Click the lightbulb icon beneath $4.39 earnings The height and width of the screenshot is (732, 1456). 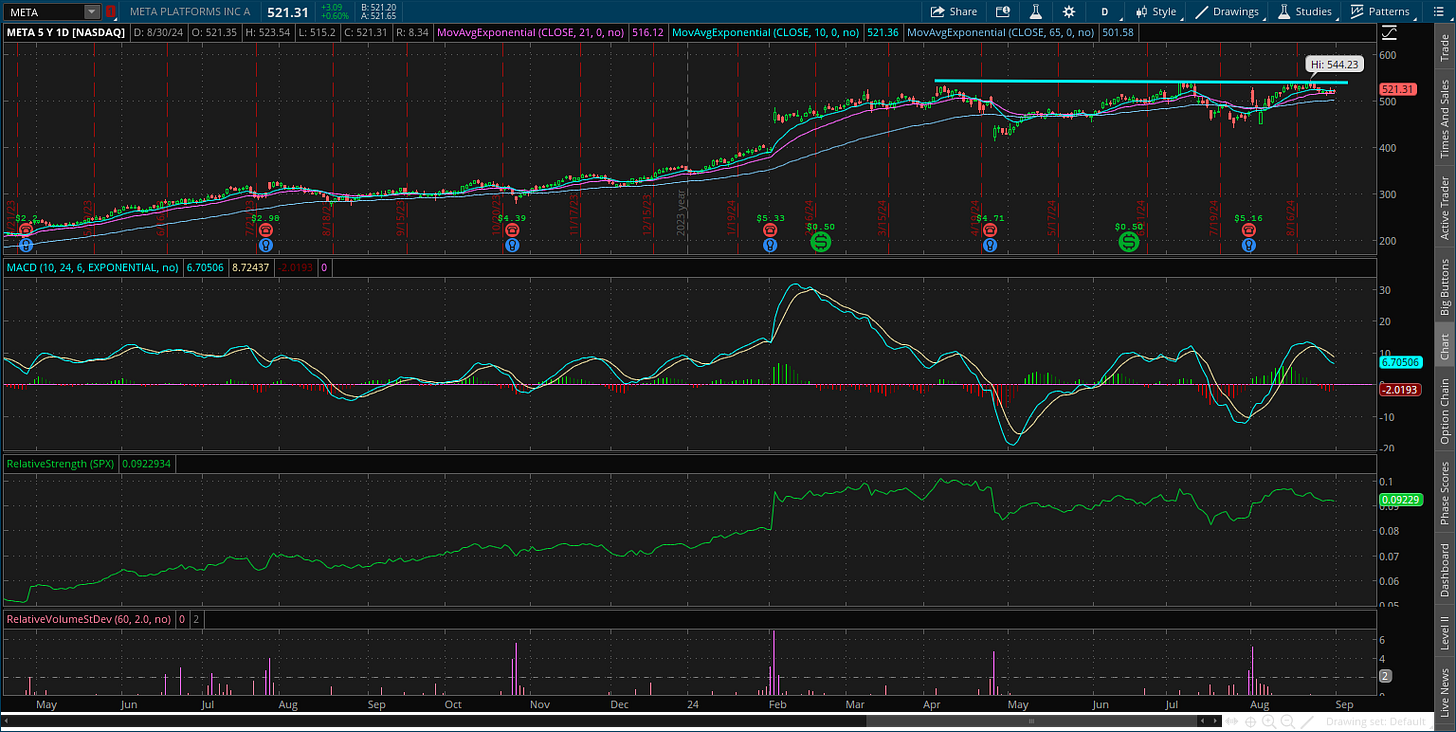pos(511,244)
